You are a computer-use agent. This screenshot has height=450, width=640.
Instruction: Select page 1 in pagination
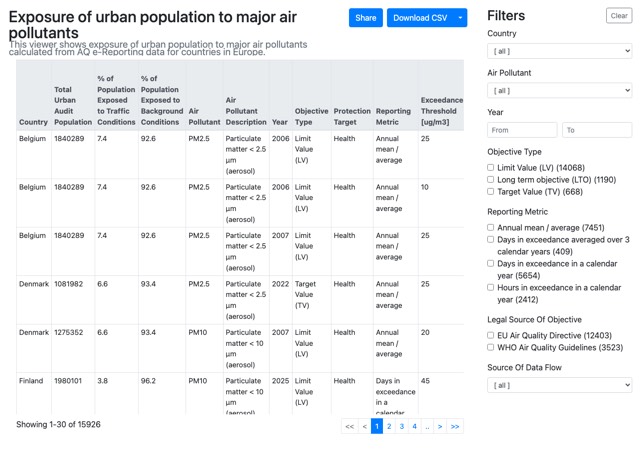(377, 426)
